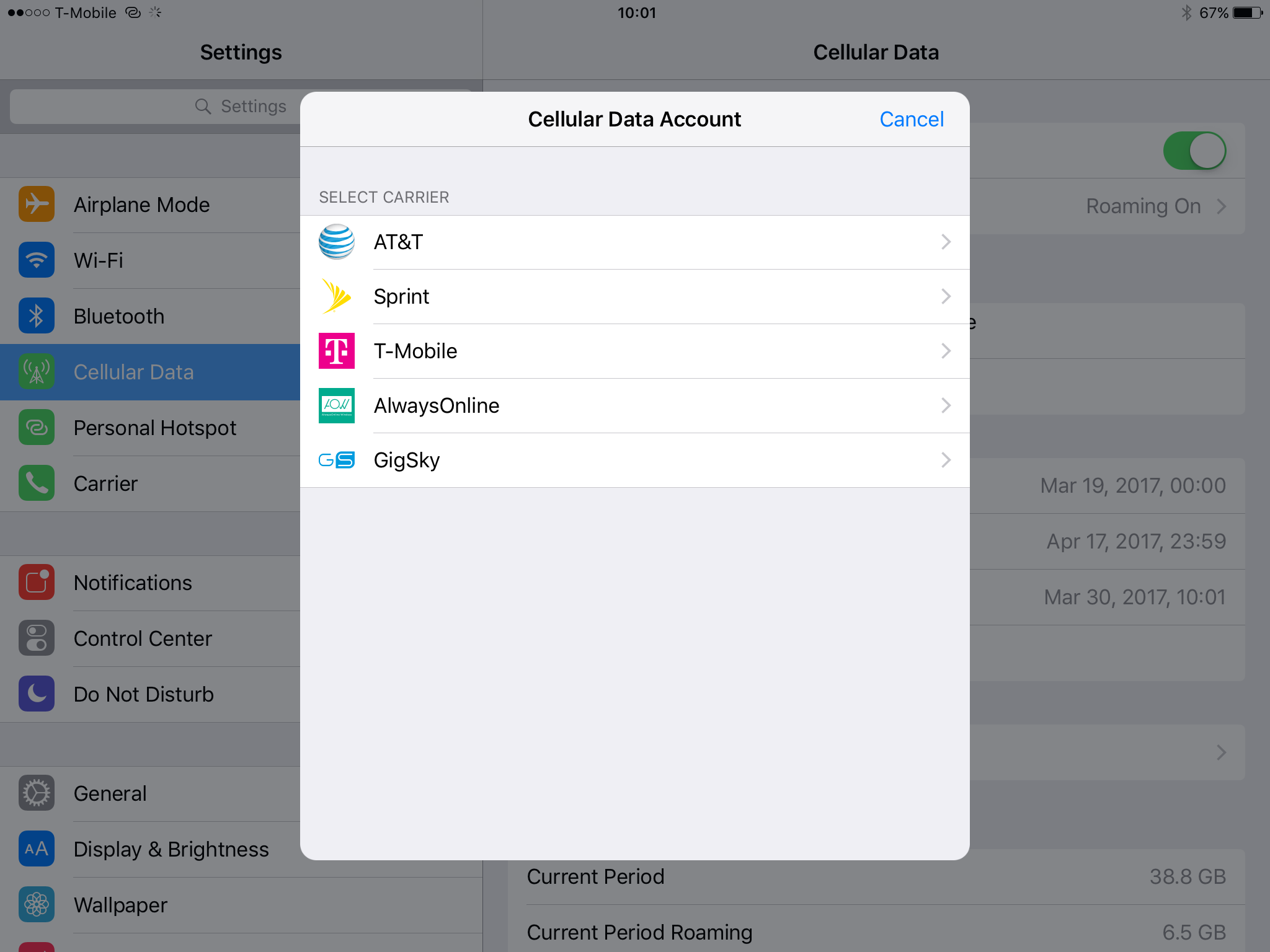Viewport: 1270px width, 952px height.
Task: Expand the AT&T carrier chevron
Action: tap(946, 242)
